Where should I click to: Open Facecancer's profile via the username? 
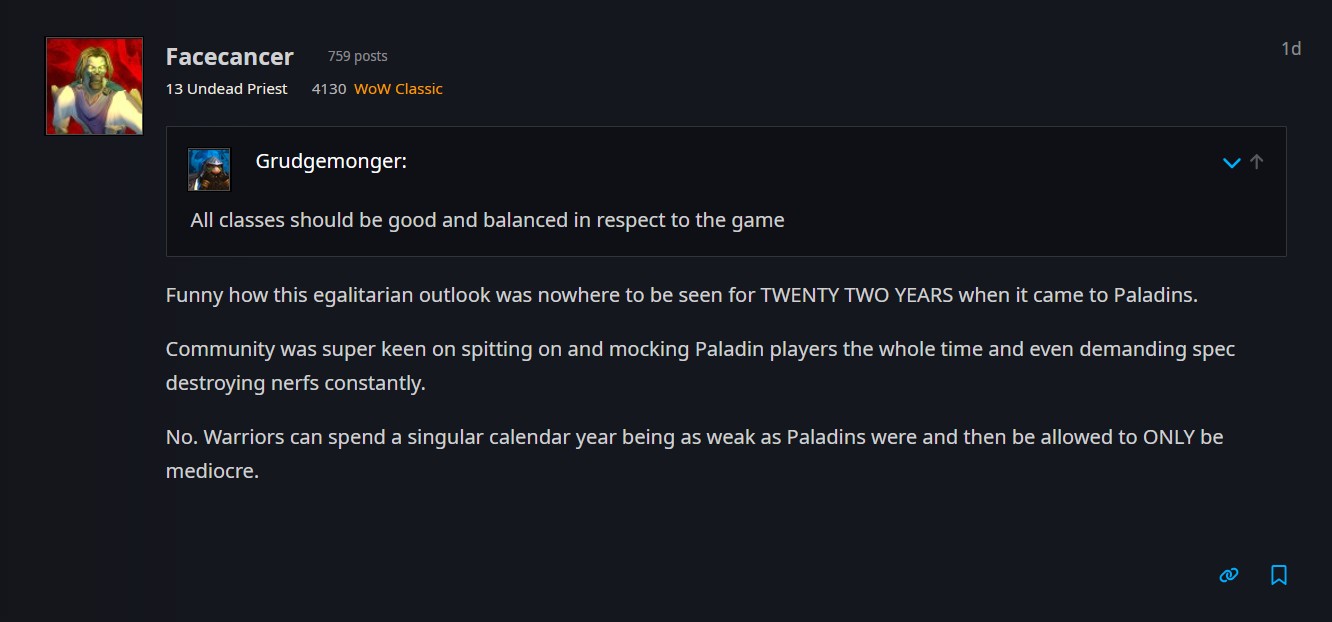point(230,56)
